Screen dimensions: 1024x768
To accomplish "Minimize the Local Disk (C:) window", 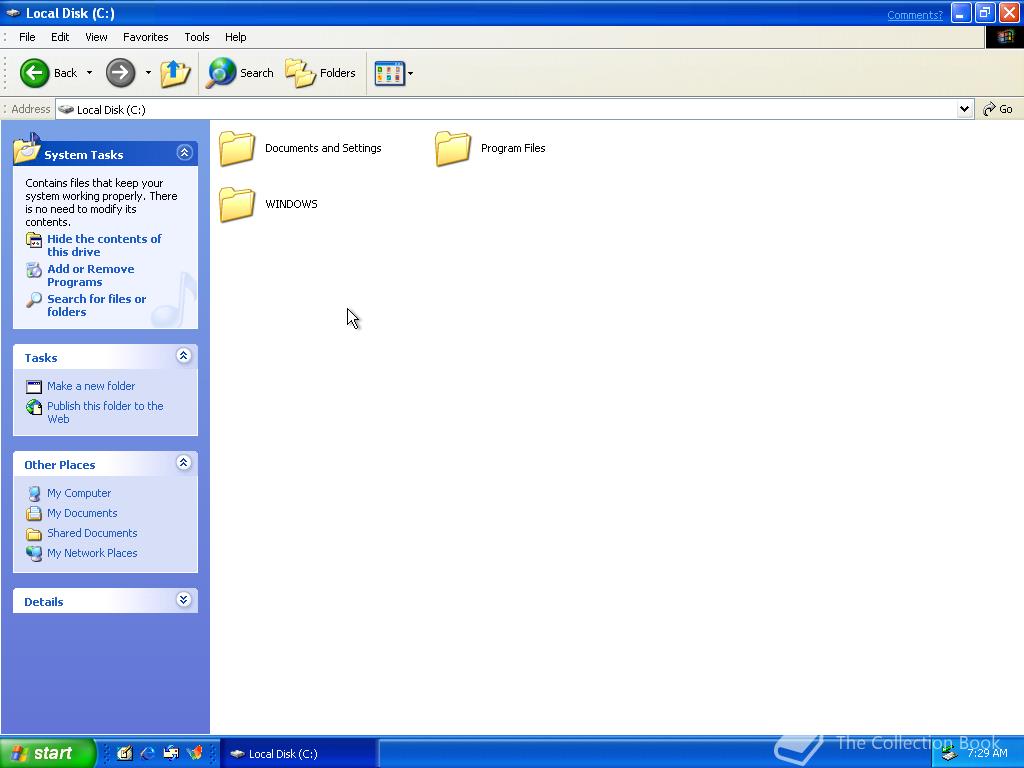I will click(x=961, y=13).
